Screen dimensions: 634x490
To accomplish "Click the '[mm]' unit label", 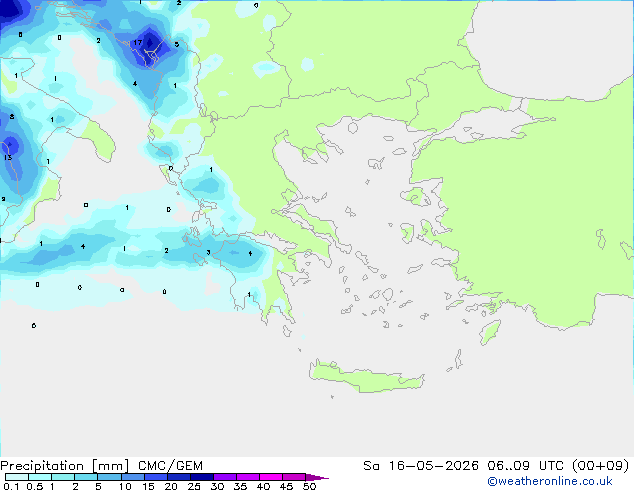I will point(110,466).
